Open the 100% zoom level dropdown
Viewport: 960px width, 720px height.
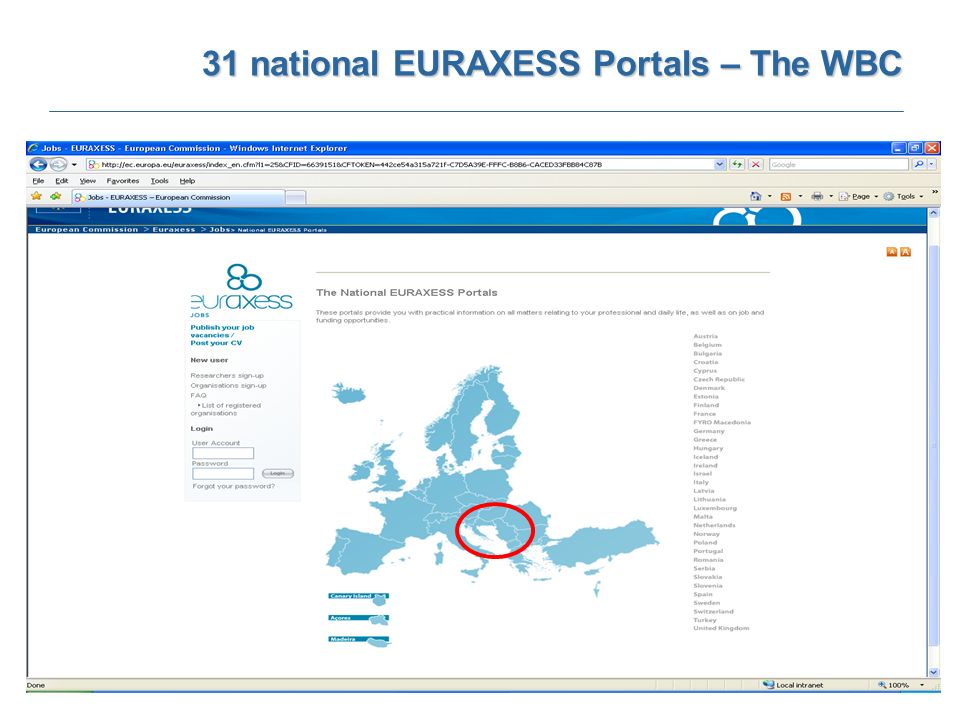click(922, 685)
